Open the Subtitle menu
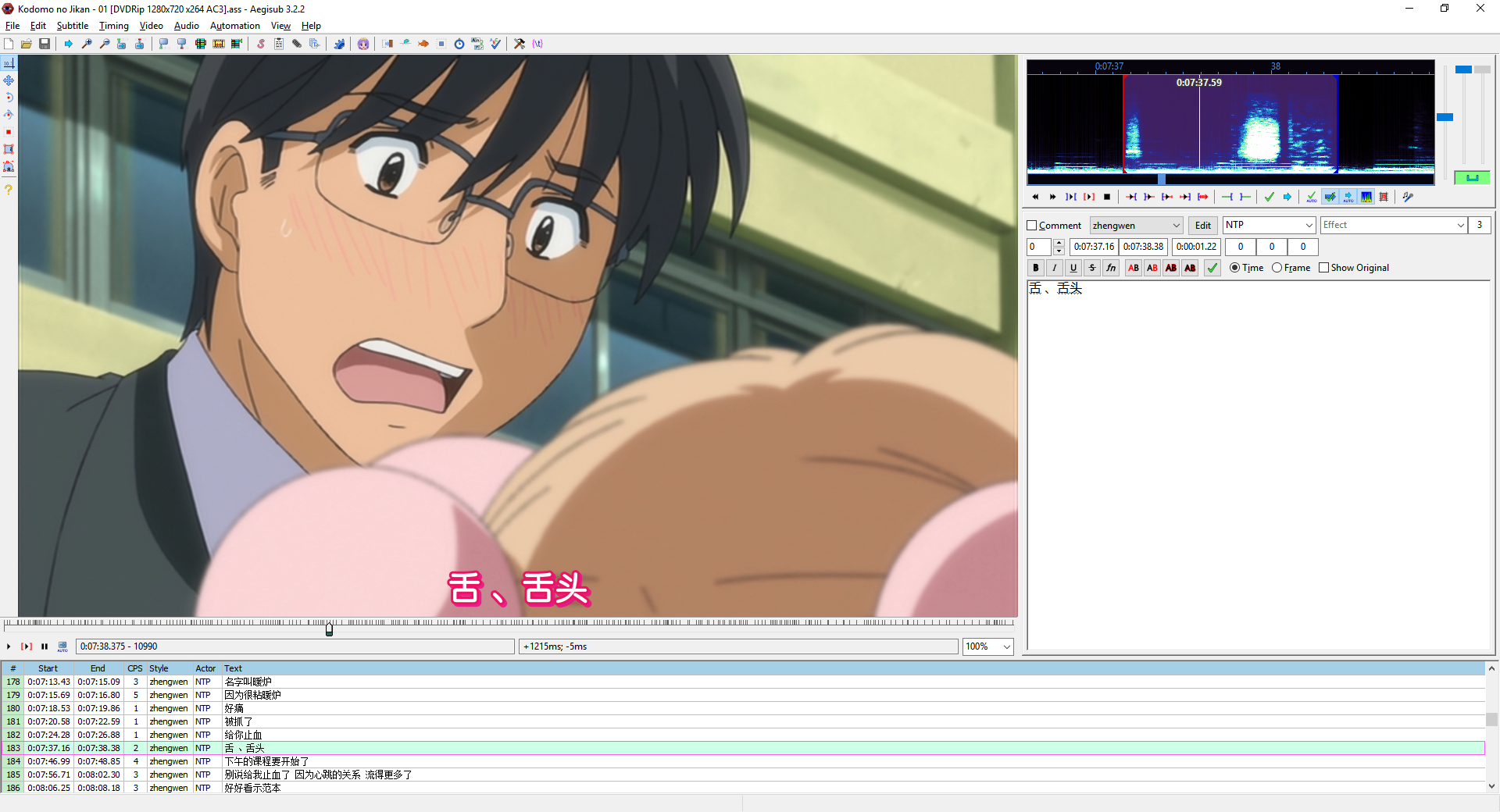The height and width of the screenshot is (812, 1500). [73, 26]
